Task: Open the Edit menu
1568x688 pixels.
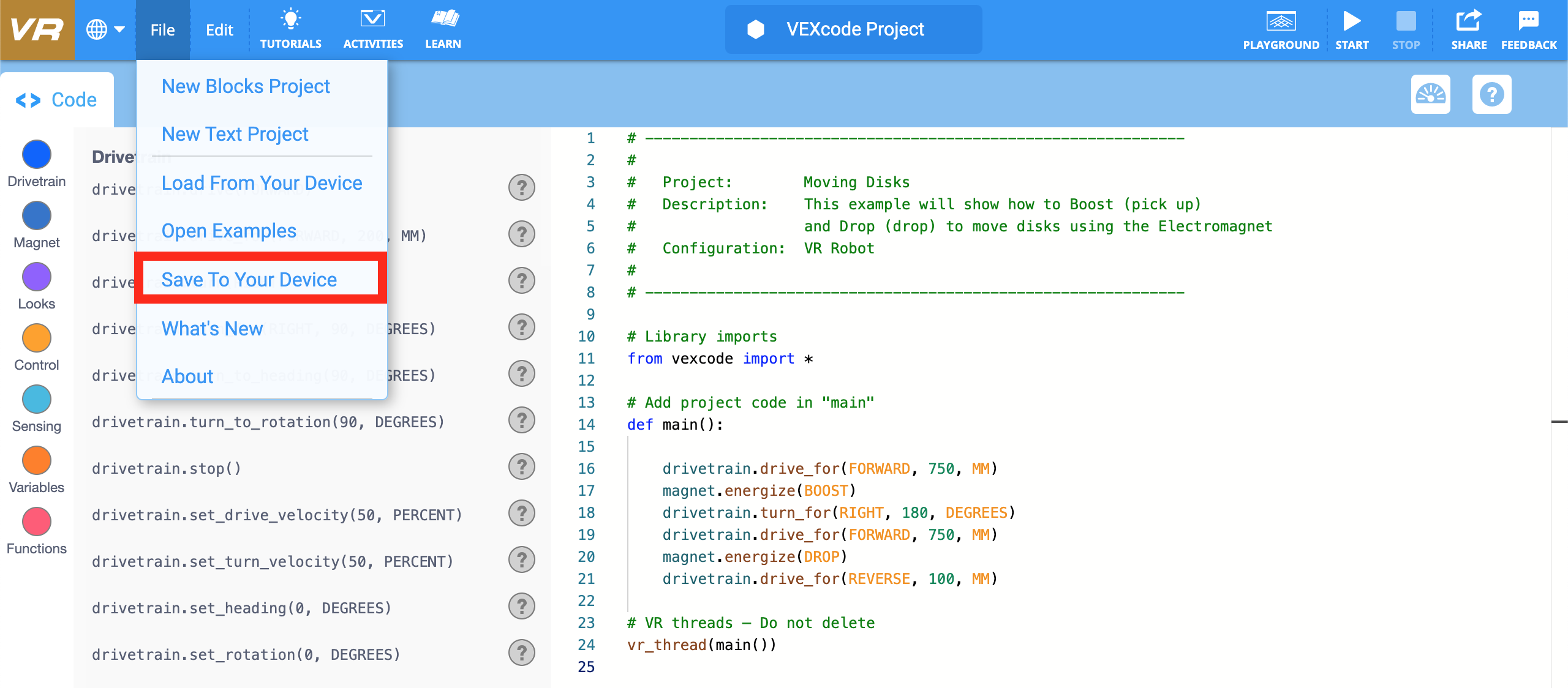Action: (x=219, y=29)
